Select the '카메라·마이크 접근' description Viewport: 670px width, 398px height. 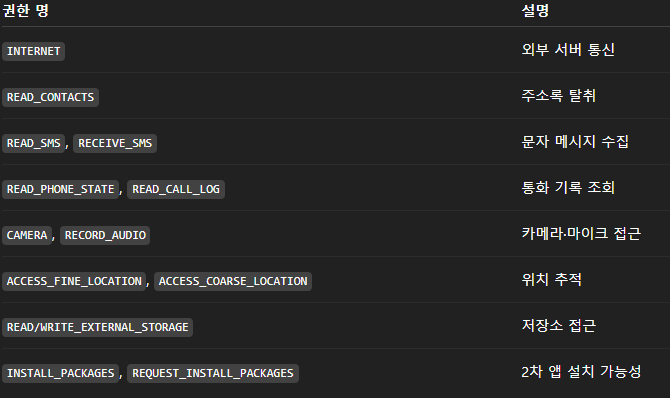(x=581, y=233)
